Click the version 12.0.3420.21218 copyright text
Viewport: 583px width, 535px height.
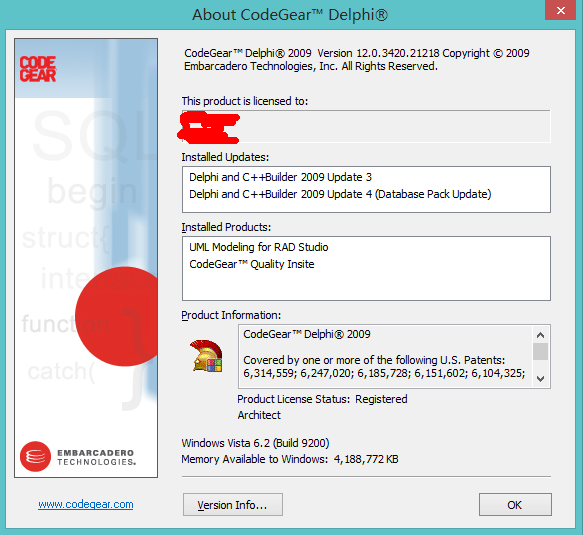click(x=357, y=53)
